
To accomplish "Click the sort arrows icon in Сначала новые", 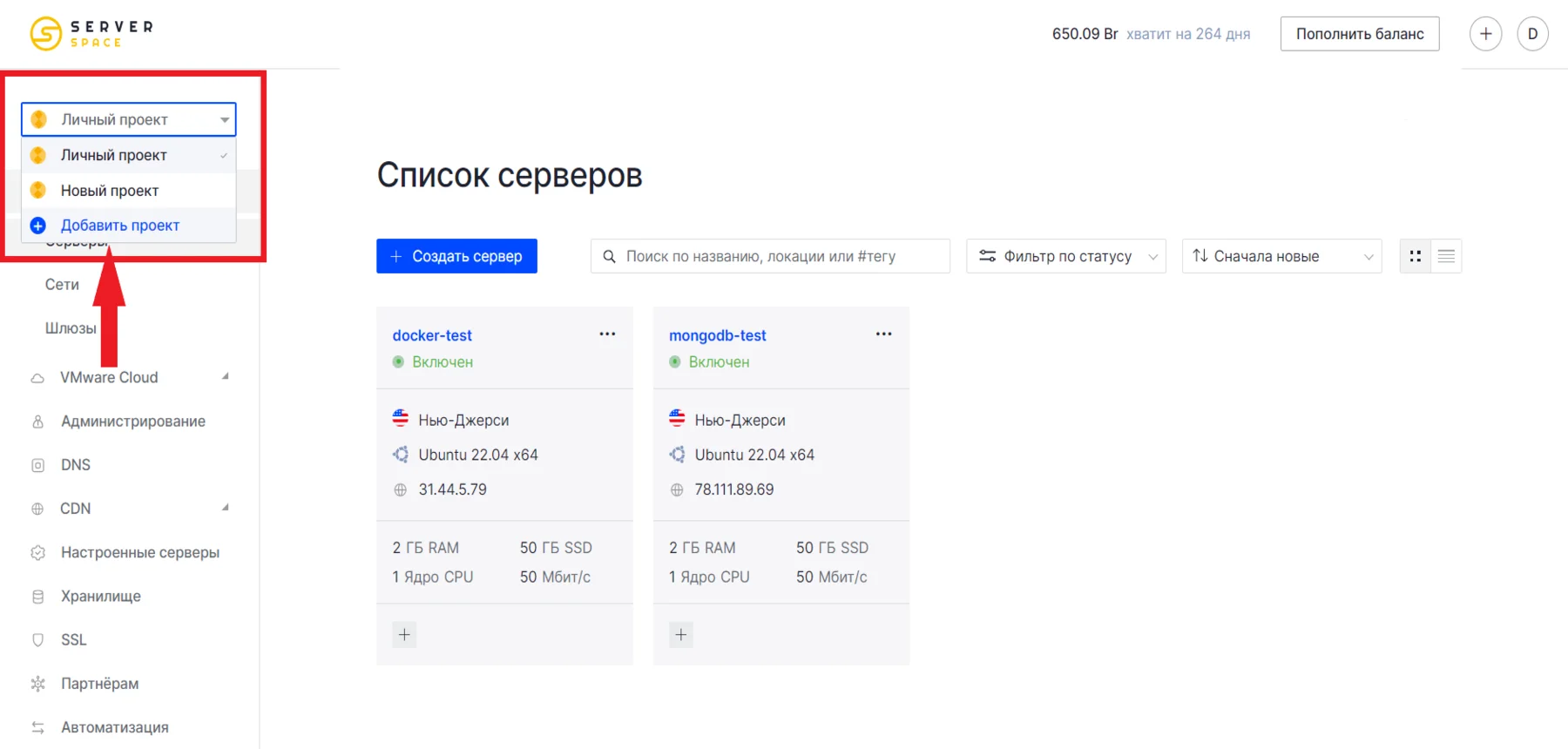I will (x=1200, y=255).
